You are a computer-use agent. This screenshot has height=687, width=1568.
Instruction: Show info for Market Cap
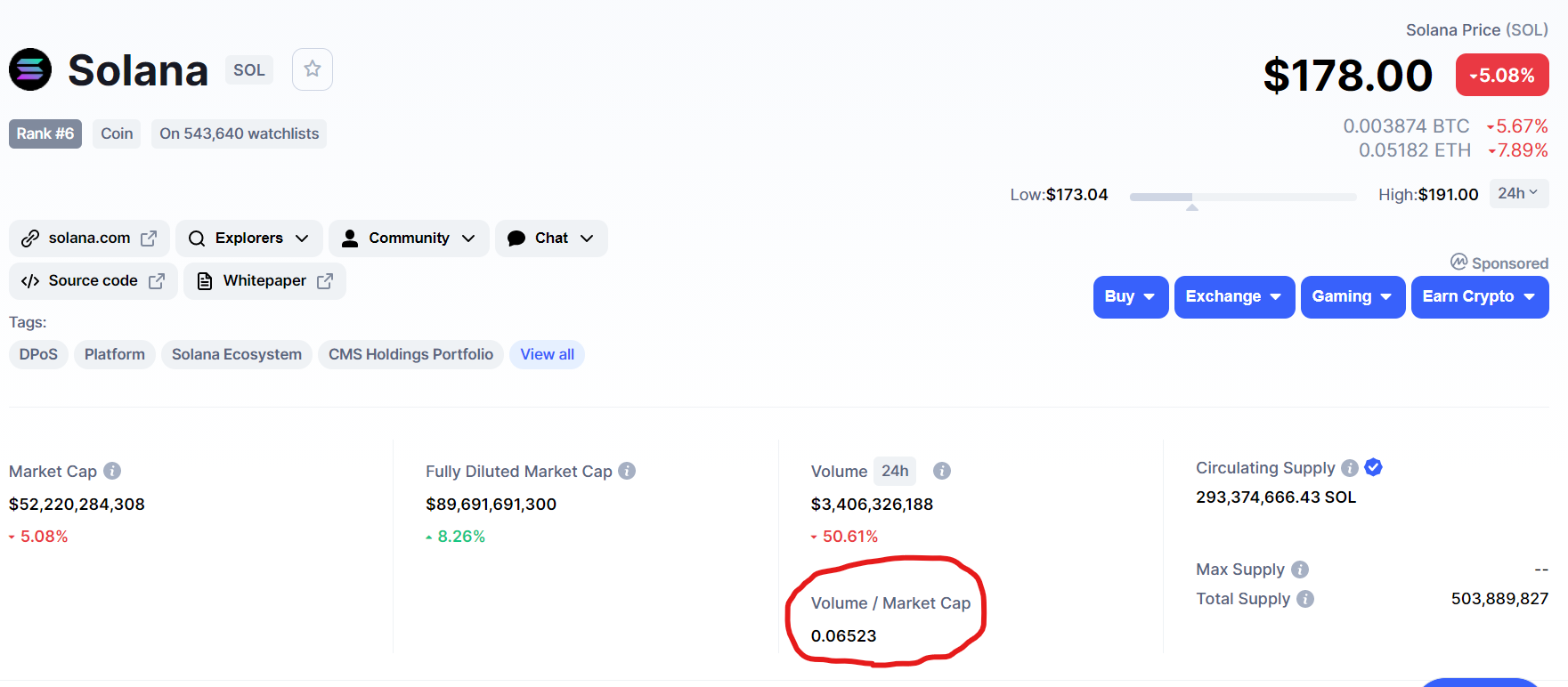(112, 471)
